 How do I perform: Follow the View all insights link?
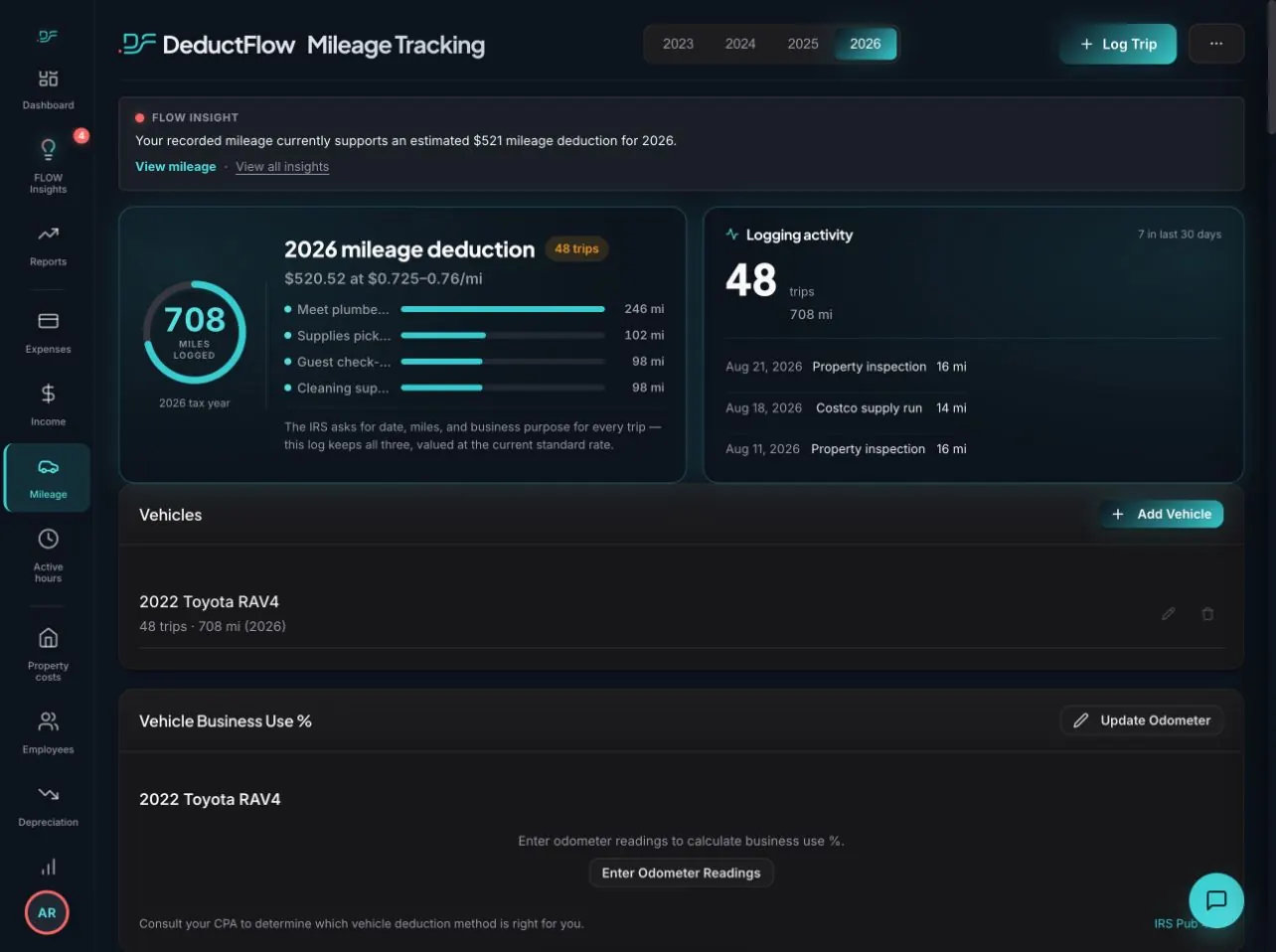[282, 167]
